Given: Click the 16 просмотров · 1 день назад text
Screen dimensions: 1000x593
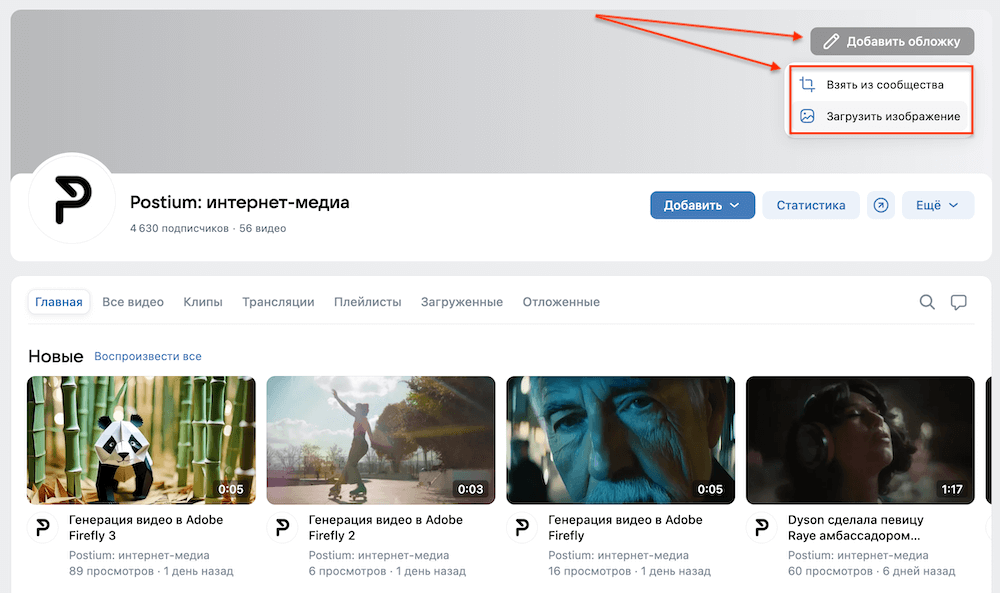Looking at the screenshot, I should coord(629,571).
